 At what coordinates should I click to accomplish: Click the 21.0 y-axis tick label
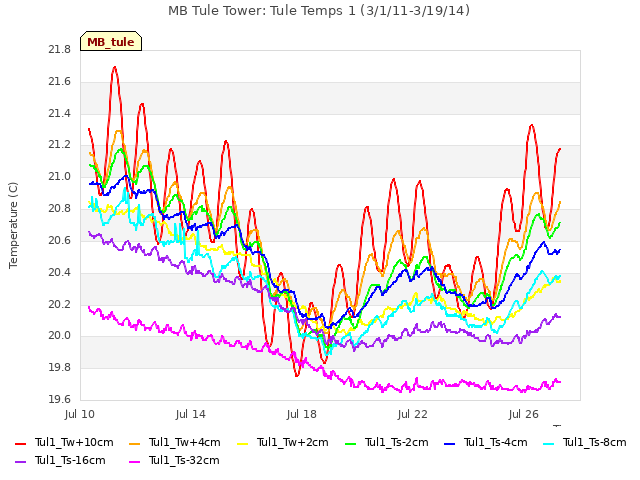pyautogui.click(x=60, y=177)
